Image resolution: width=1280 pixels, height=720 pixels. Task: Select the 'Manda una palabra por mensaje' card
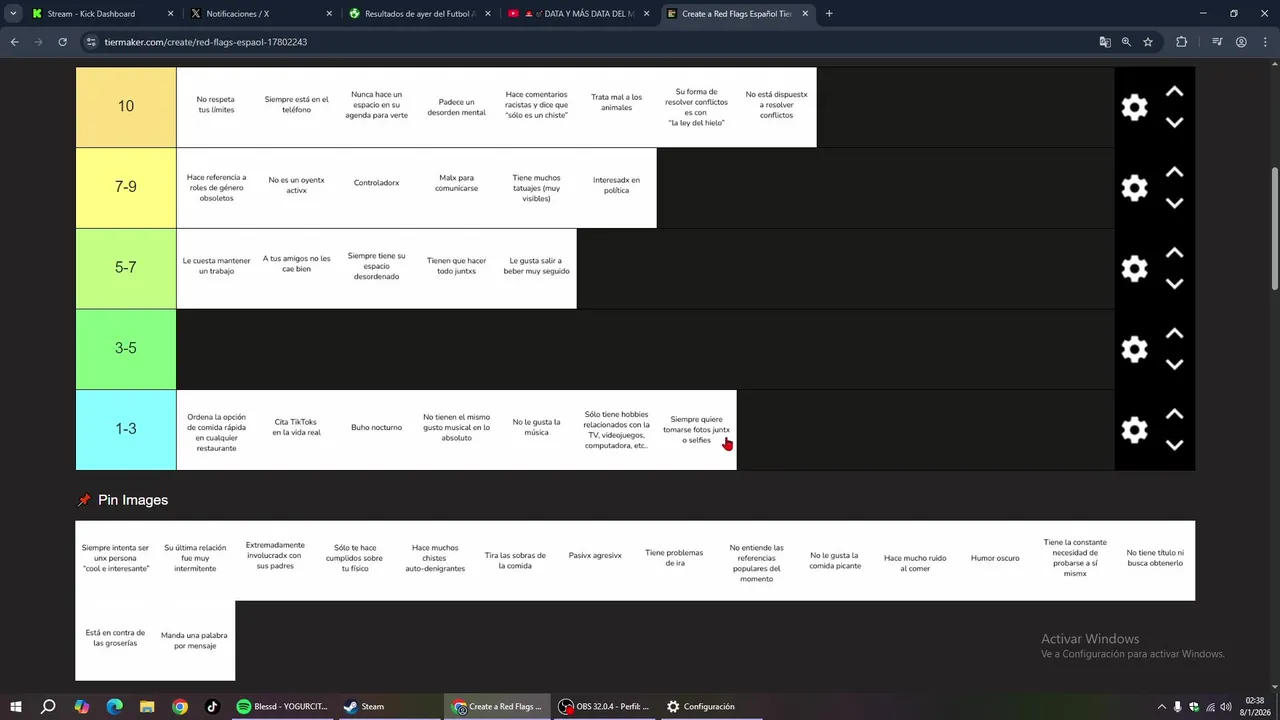coord(195,640)
